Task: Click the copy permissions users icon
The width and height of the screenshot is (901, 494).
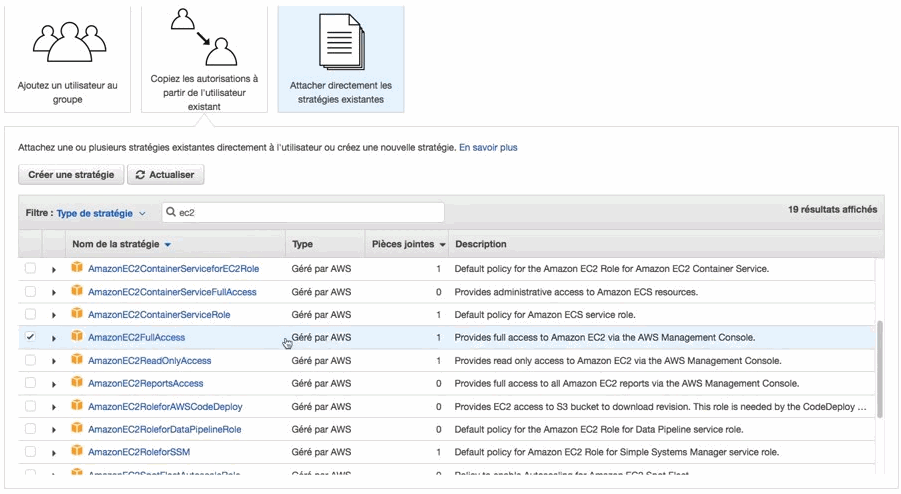Action: (204, 37)
